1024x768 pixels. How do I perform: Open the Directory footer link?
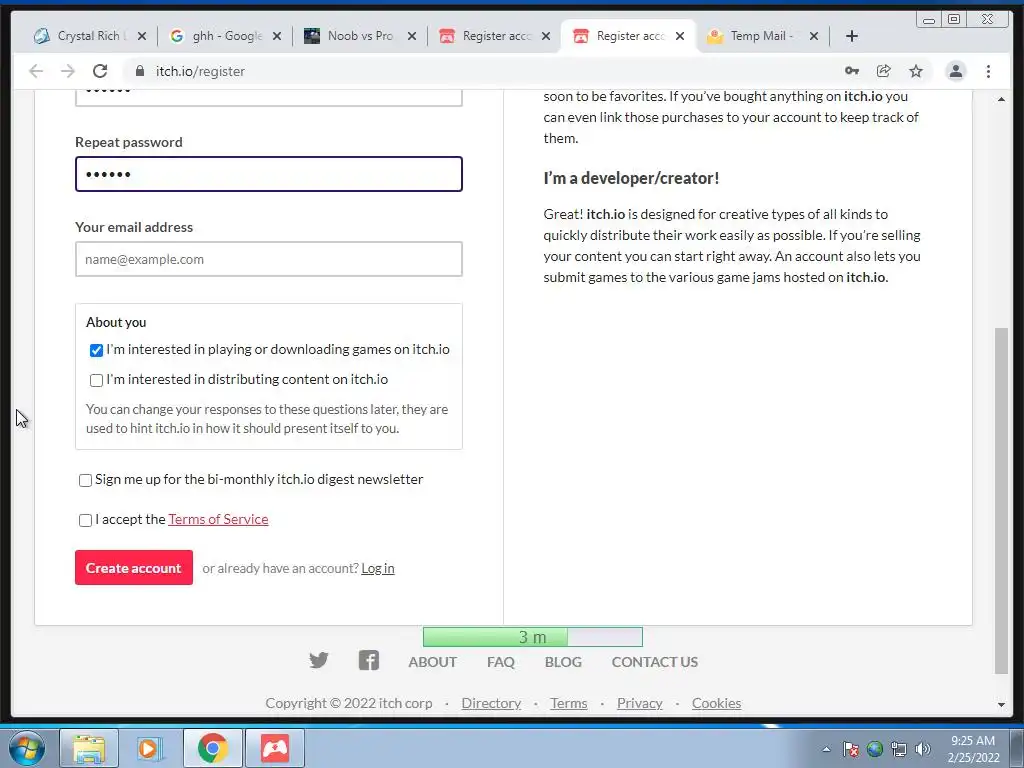491,703
